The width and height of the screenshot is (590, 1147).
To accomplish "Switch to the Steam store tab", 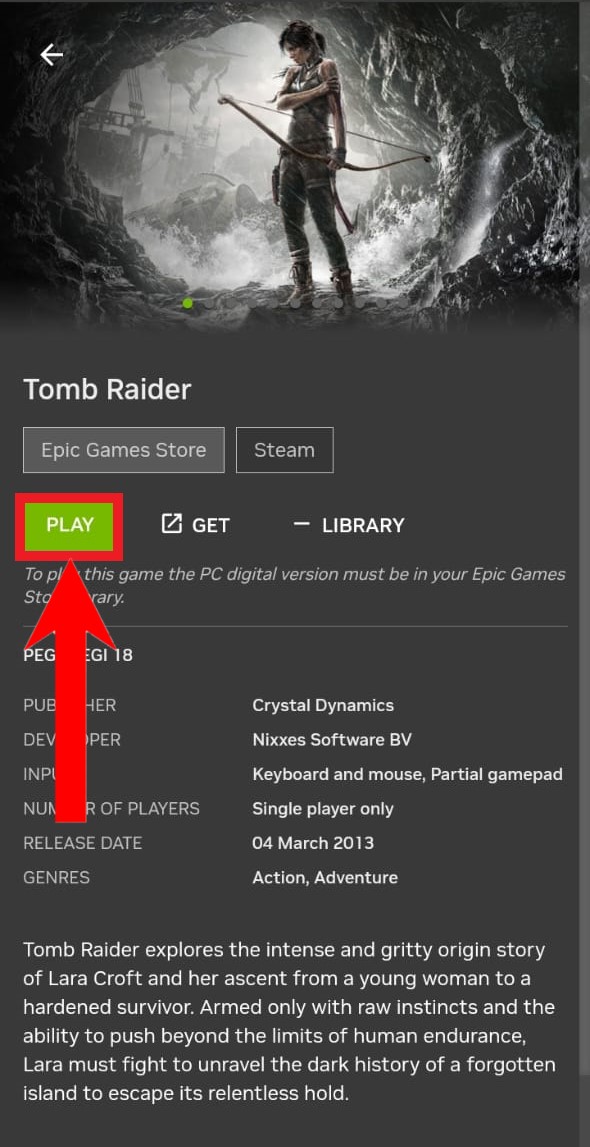I will (x=284, y=450).
